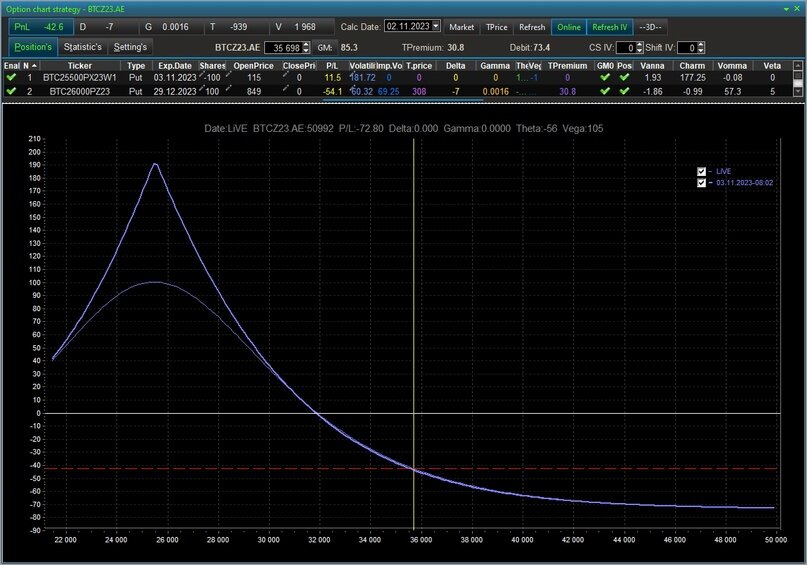This screenshot has height=565, width=807.
Task: Click the BTCZ23.AE price spinner arrows
Action: [308, 47]
